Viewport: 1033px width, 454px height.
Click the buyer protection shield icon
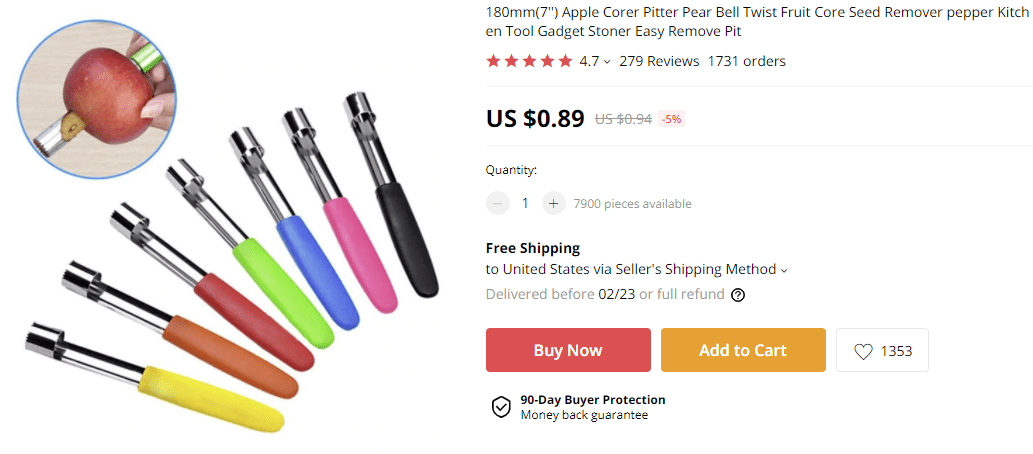pos(501,407)
